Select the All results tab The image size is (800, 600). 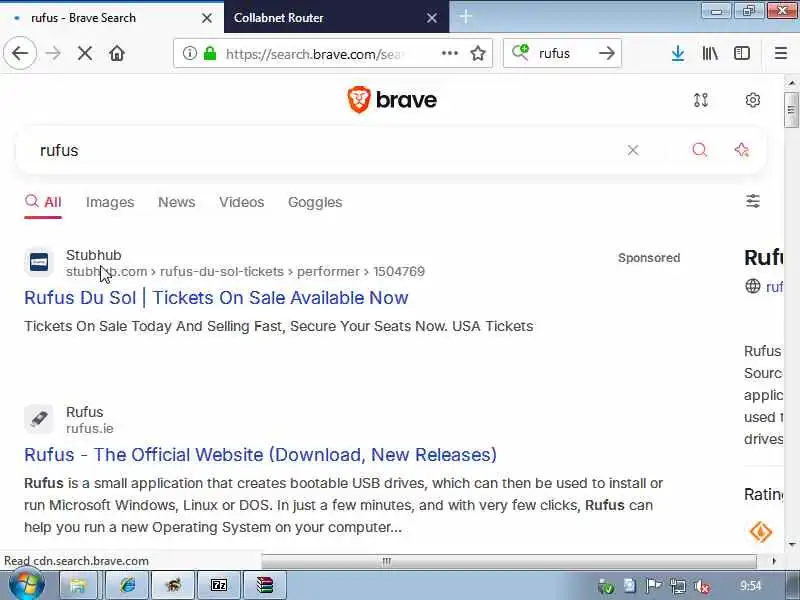pos(43,202)
